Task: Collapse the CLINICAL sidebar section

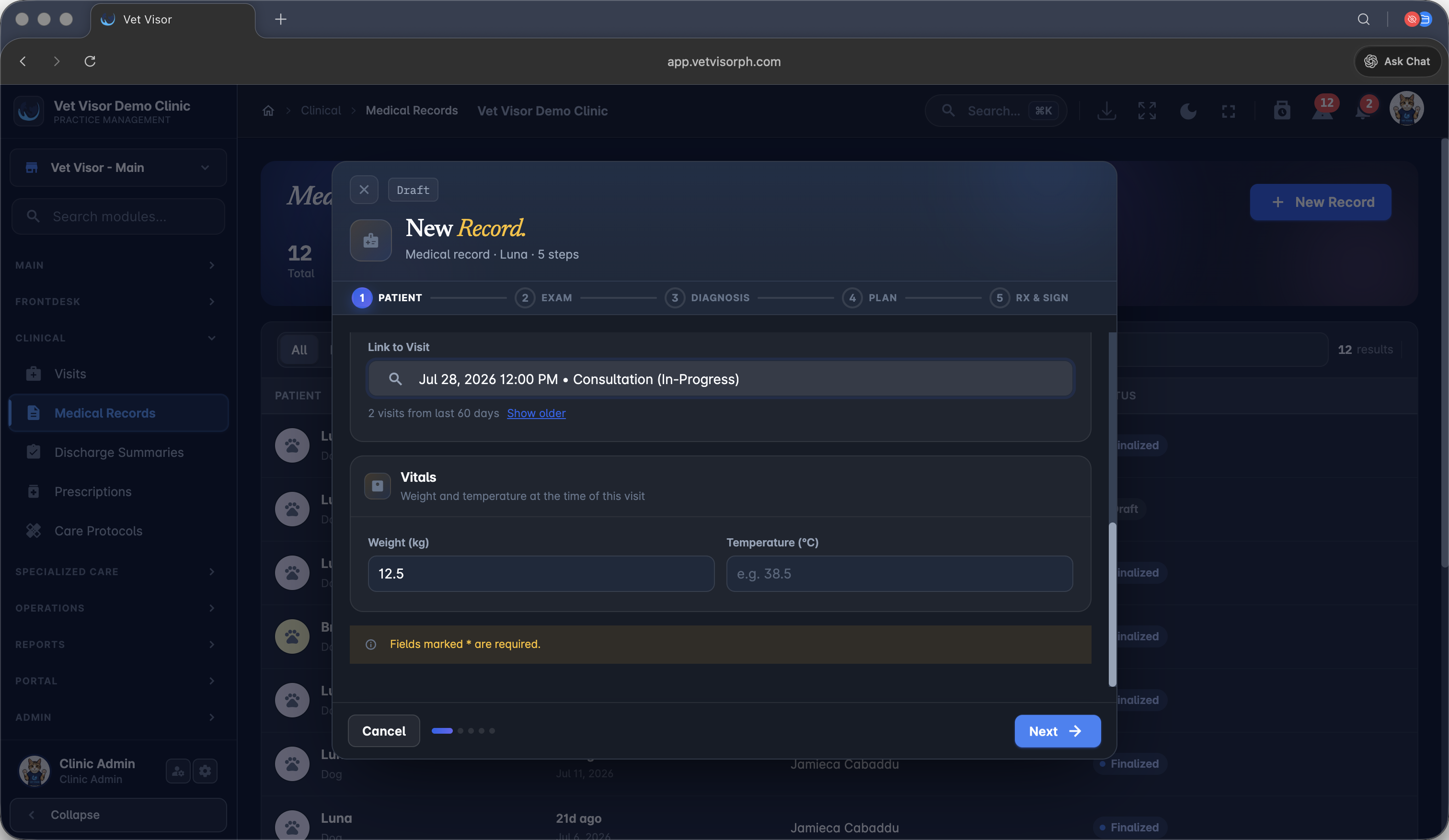Action: tap(116, 338)
